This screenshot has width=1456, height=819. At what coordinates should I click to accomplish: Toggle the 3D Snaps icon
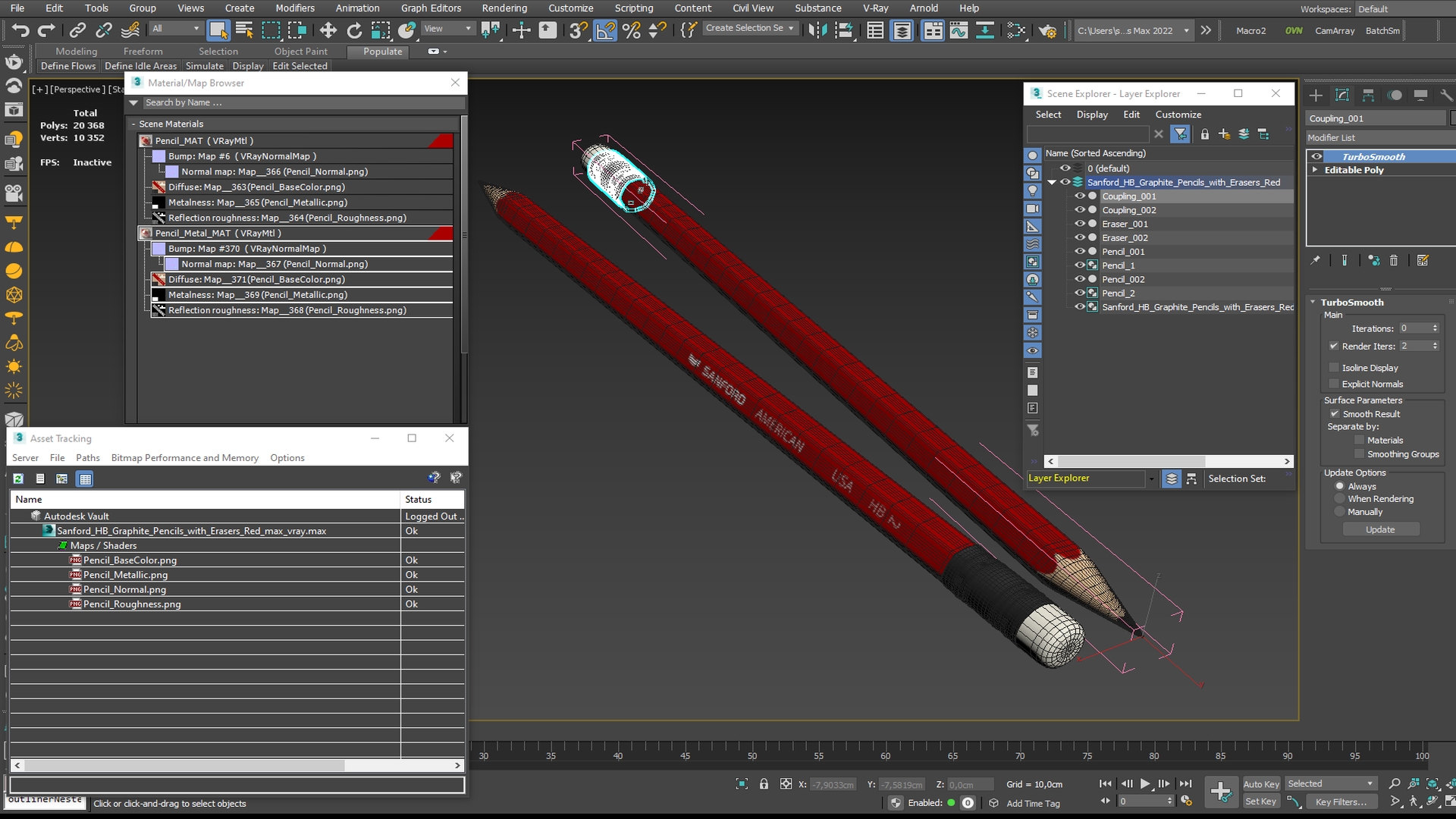[x=578, y=30]
